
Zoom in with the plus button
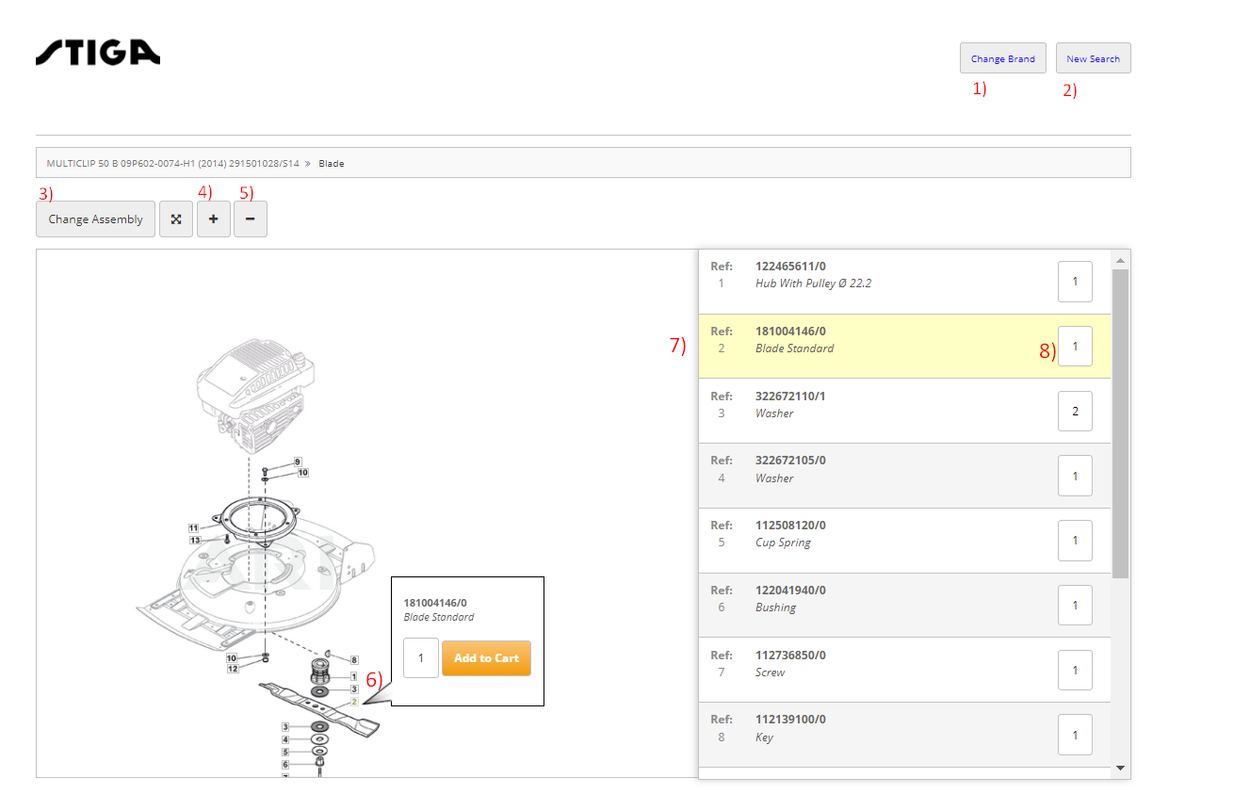tap(213, 220)
